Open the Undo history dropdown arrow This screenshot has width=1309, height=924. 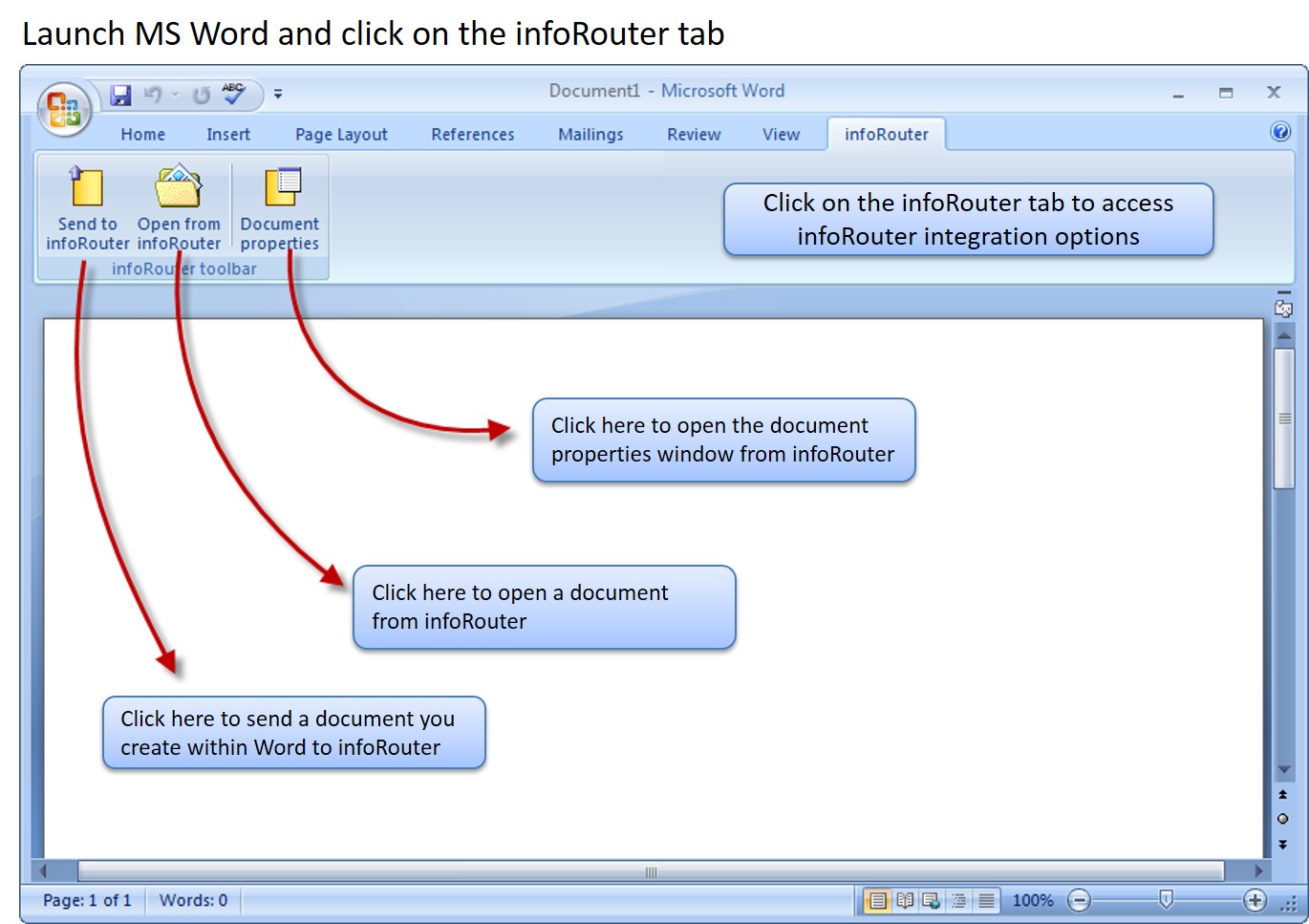pyautogui.click(x=175, y=95)
